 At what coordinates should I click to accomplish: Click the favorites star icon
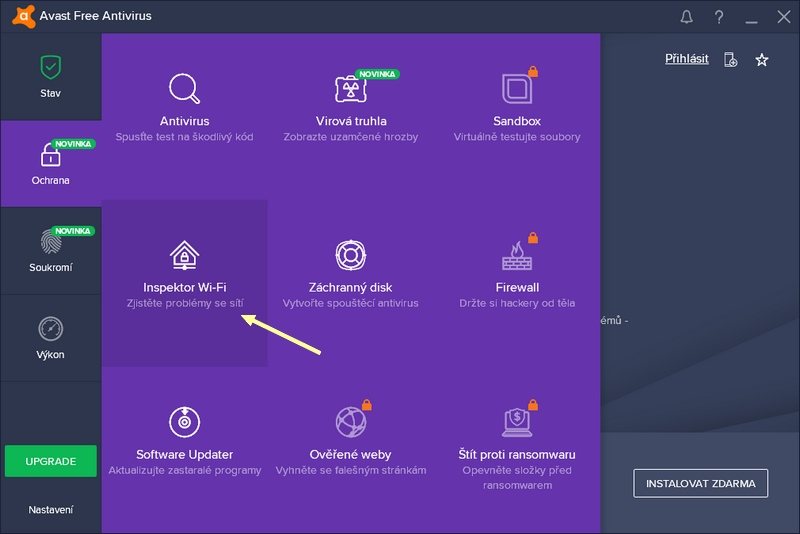pyautogui.click(x=762, y=60)
